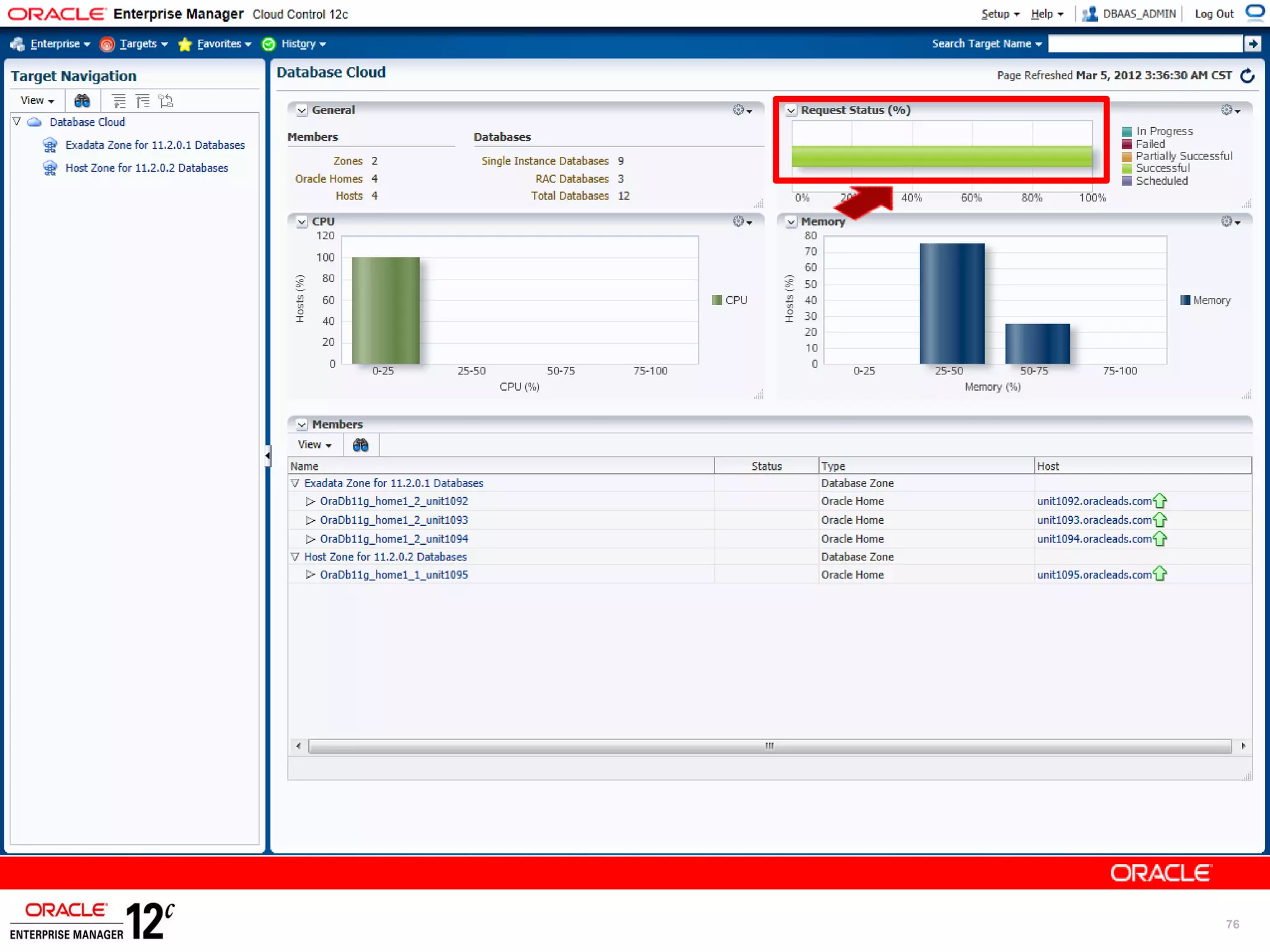The height and width of the screenshot is (952, 1270).
Task: Collapse the Request Status section
Action: tap(791, 110)
